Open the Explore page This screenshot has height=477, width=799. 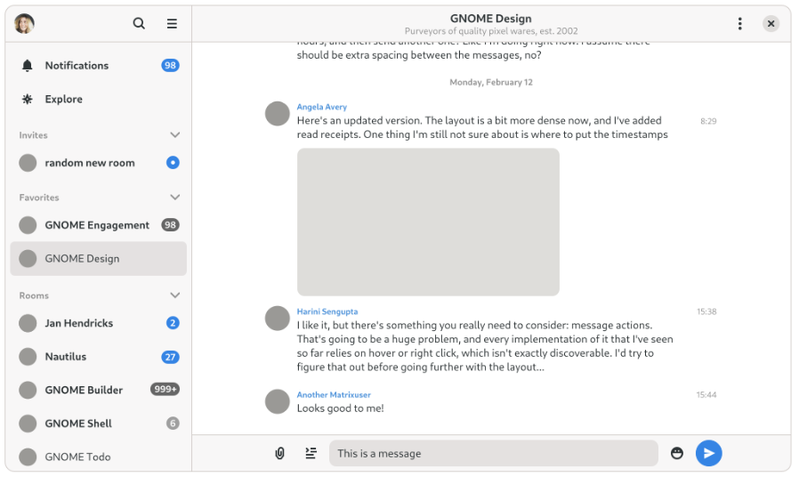coord(98,99)
